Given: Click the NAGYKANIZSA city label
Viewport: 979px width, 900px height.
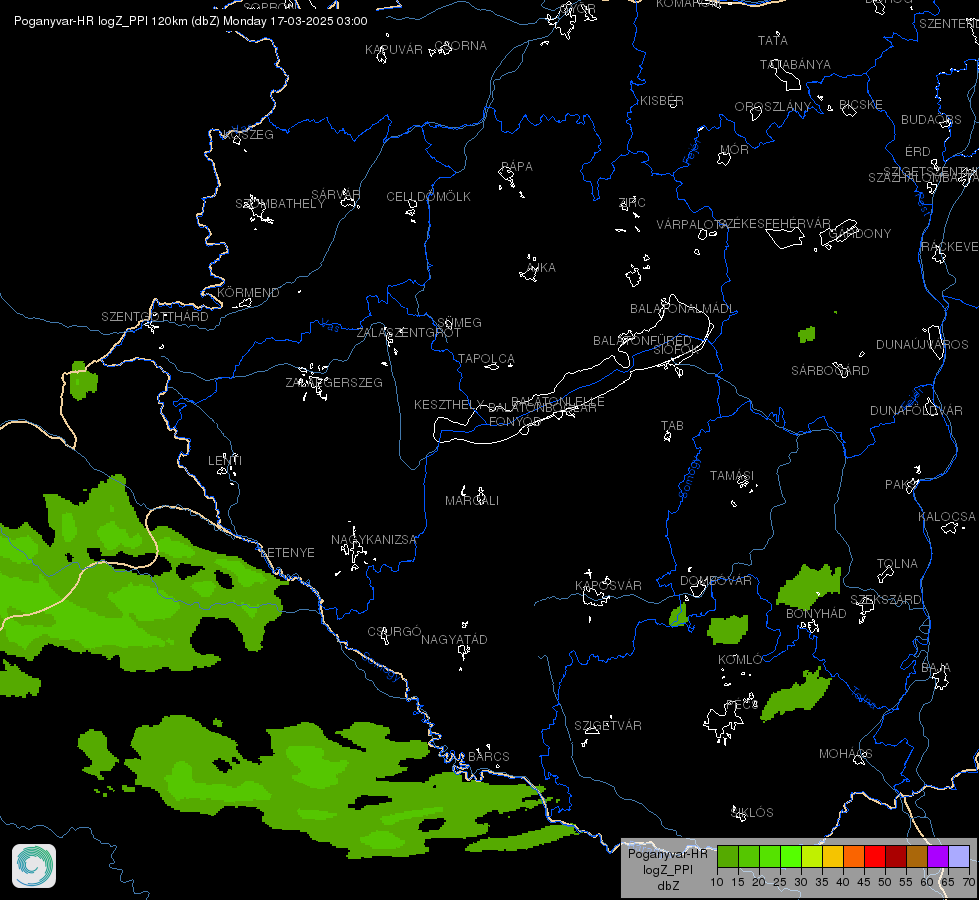Looking at the screenshot, I should 373,540.
